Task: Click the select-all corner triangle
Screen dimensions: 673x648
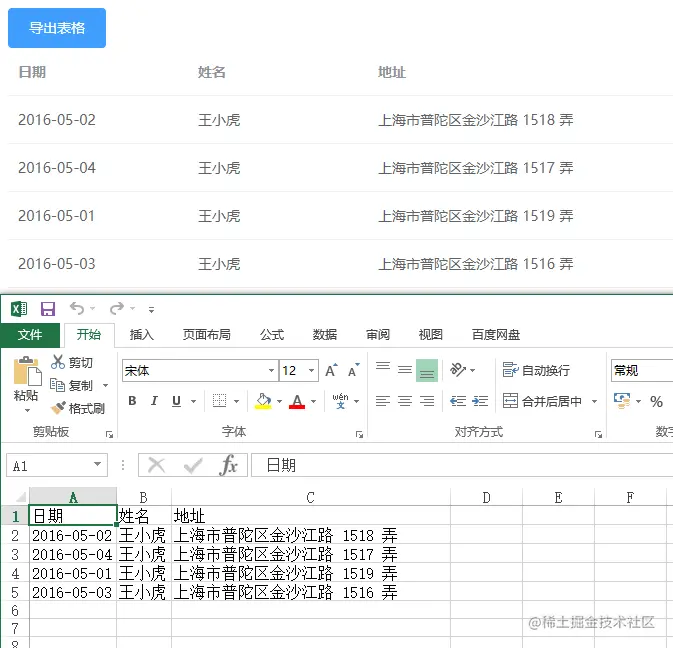Action: click(21, 497)
